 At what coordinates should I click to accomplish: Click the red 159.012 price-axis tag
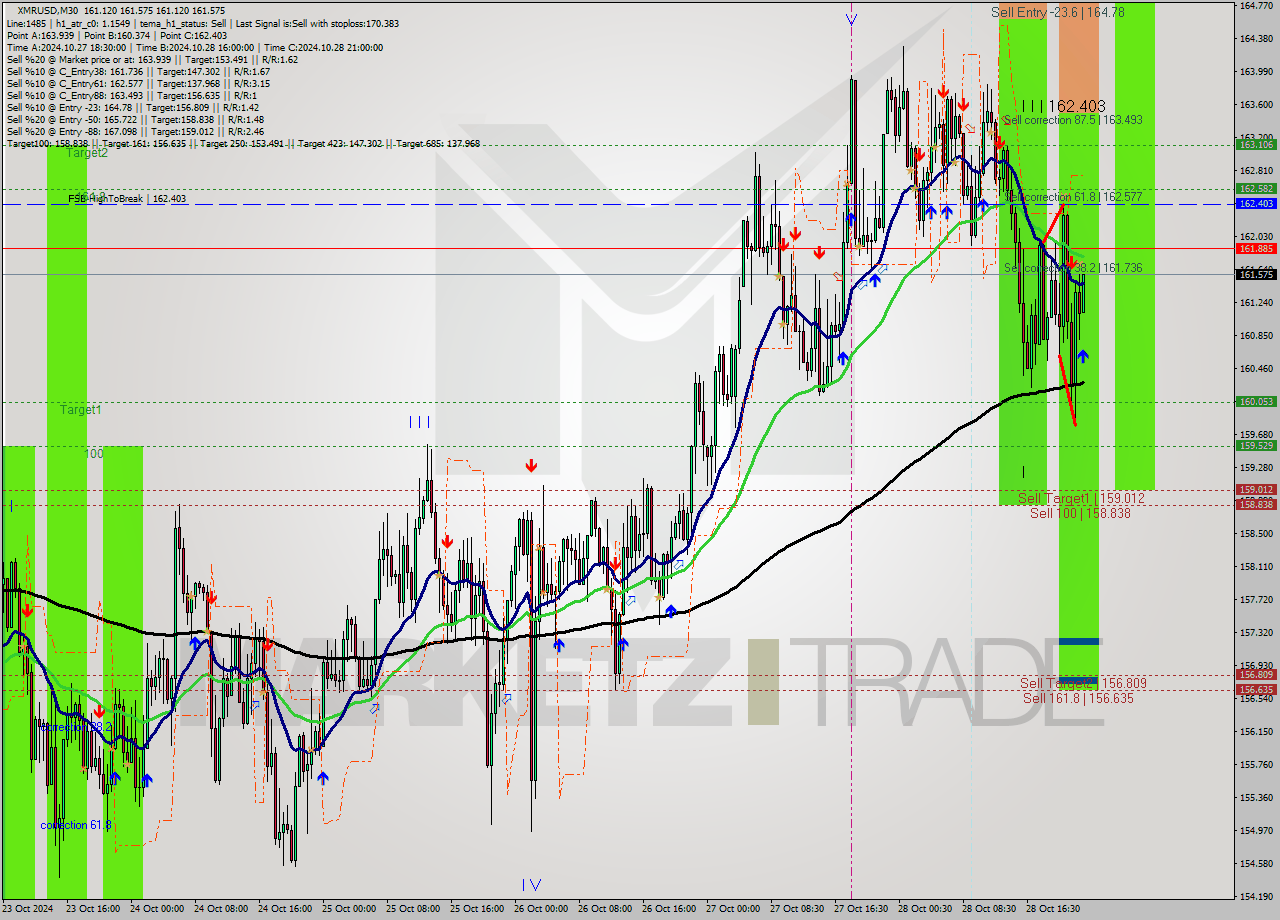pyautogui.click(x=1256, y=489)
